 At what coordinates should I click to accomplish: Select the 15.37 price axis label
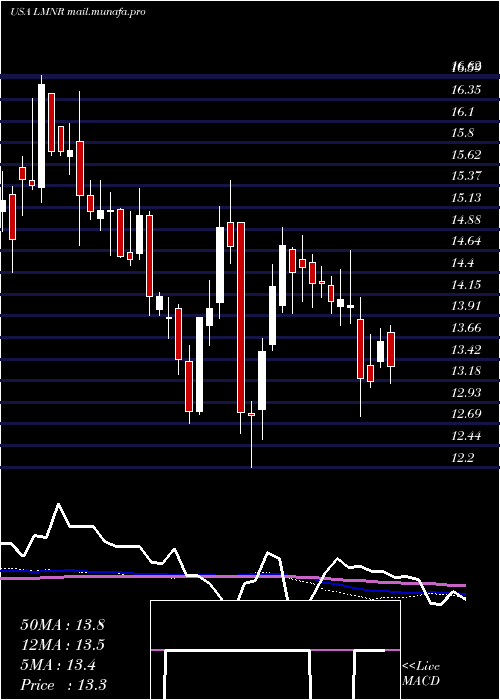click(x=467, y=176)
